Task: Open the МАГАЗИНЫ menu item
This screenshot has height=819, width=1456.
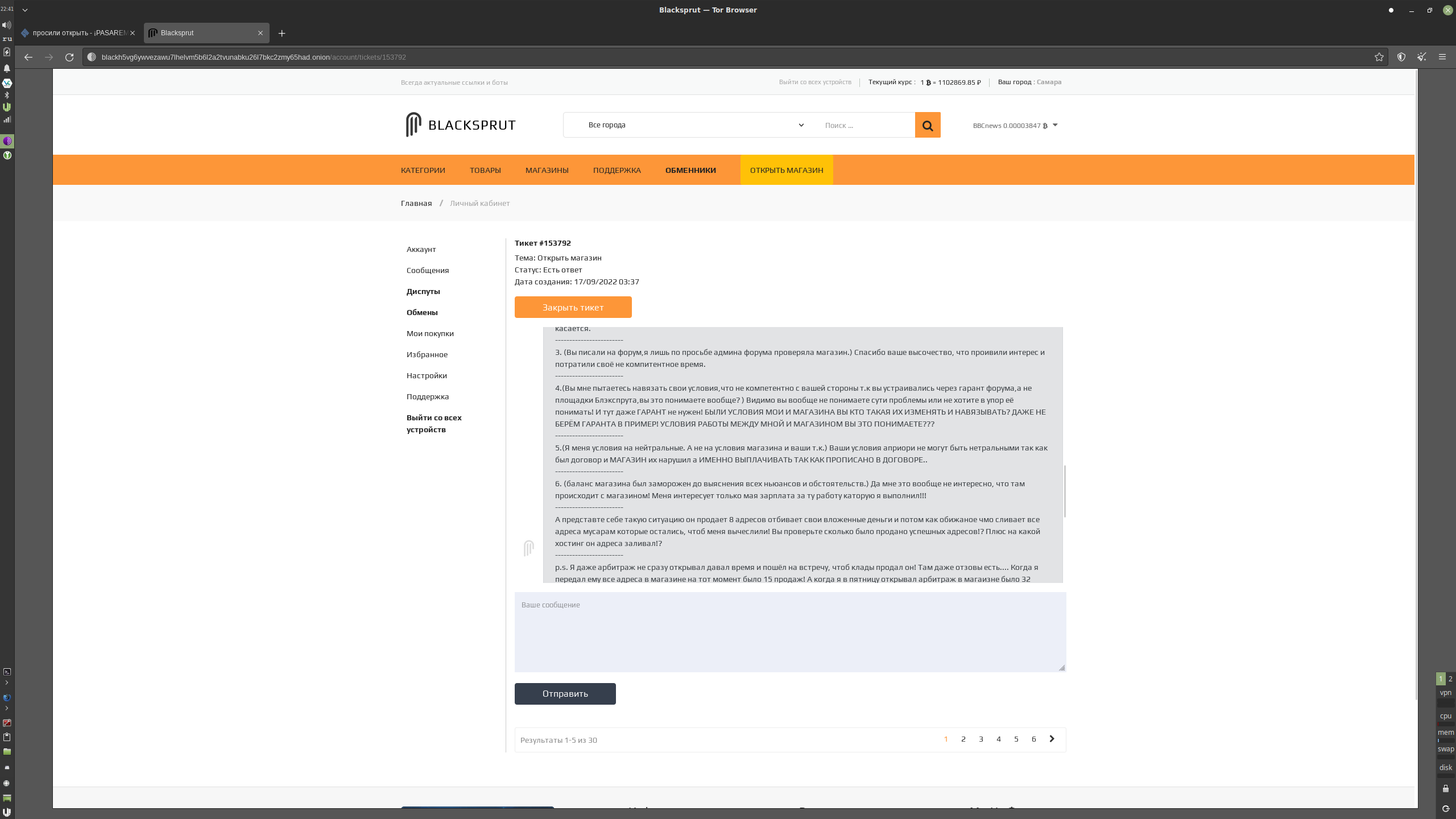Action: coord(547,170)
